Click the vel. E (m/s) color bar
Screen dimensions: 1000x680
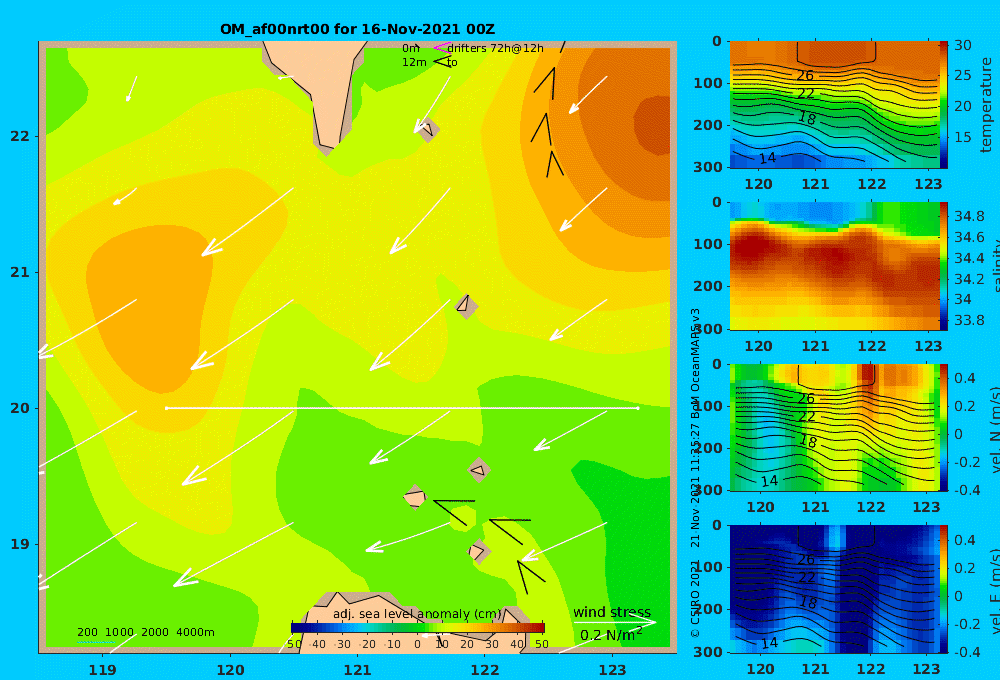(943, 589)
